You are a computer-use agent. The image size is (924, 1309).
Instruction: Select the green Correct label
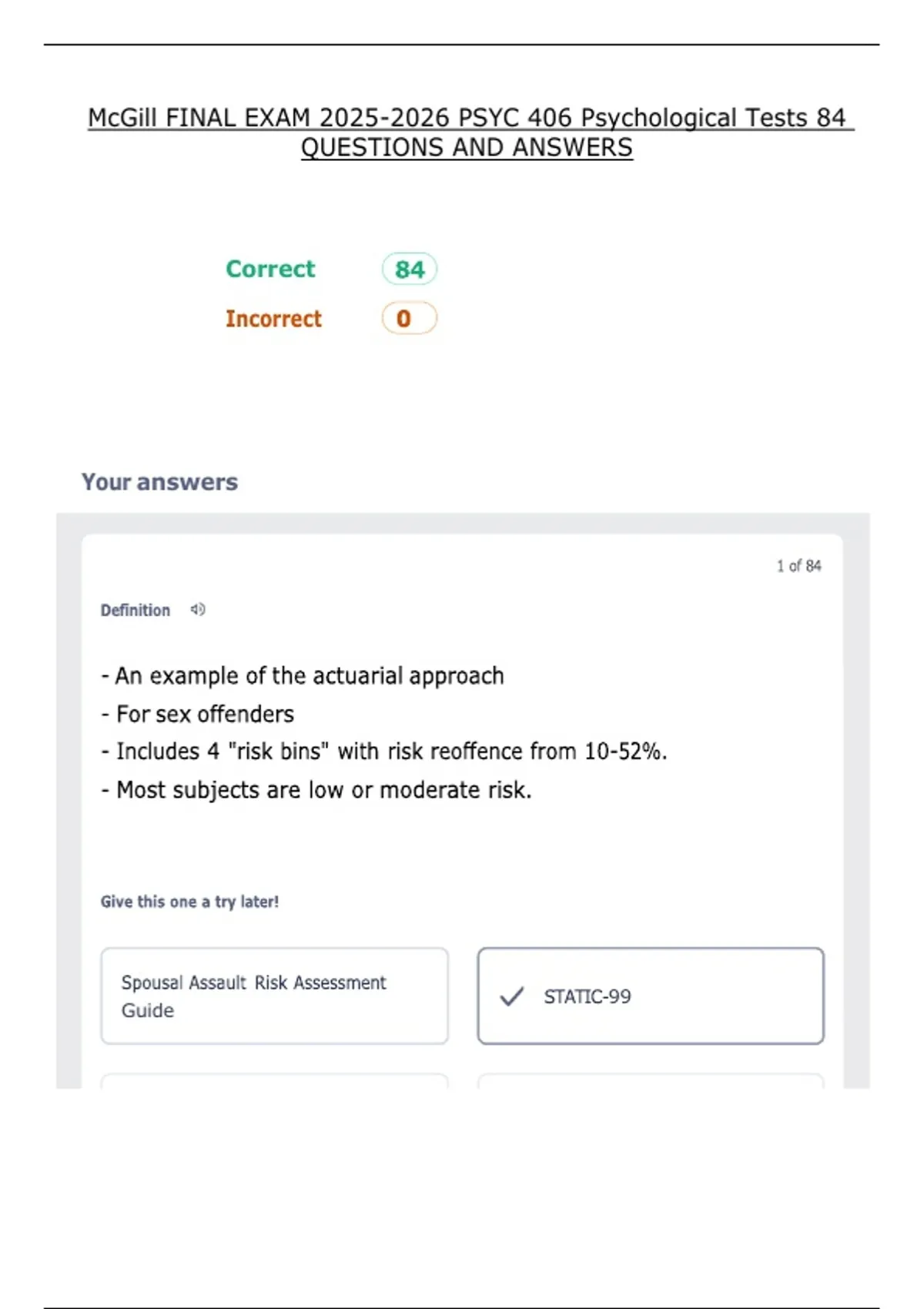[x=270, y=269]
